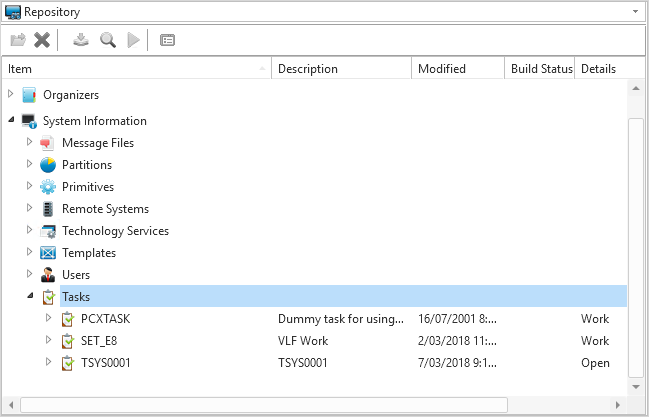Click the Users person icon
Image resolution: width=649 pixels, height=417 pixels.
pos(48,275)
